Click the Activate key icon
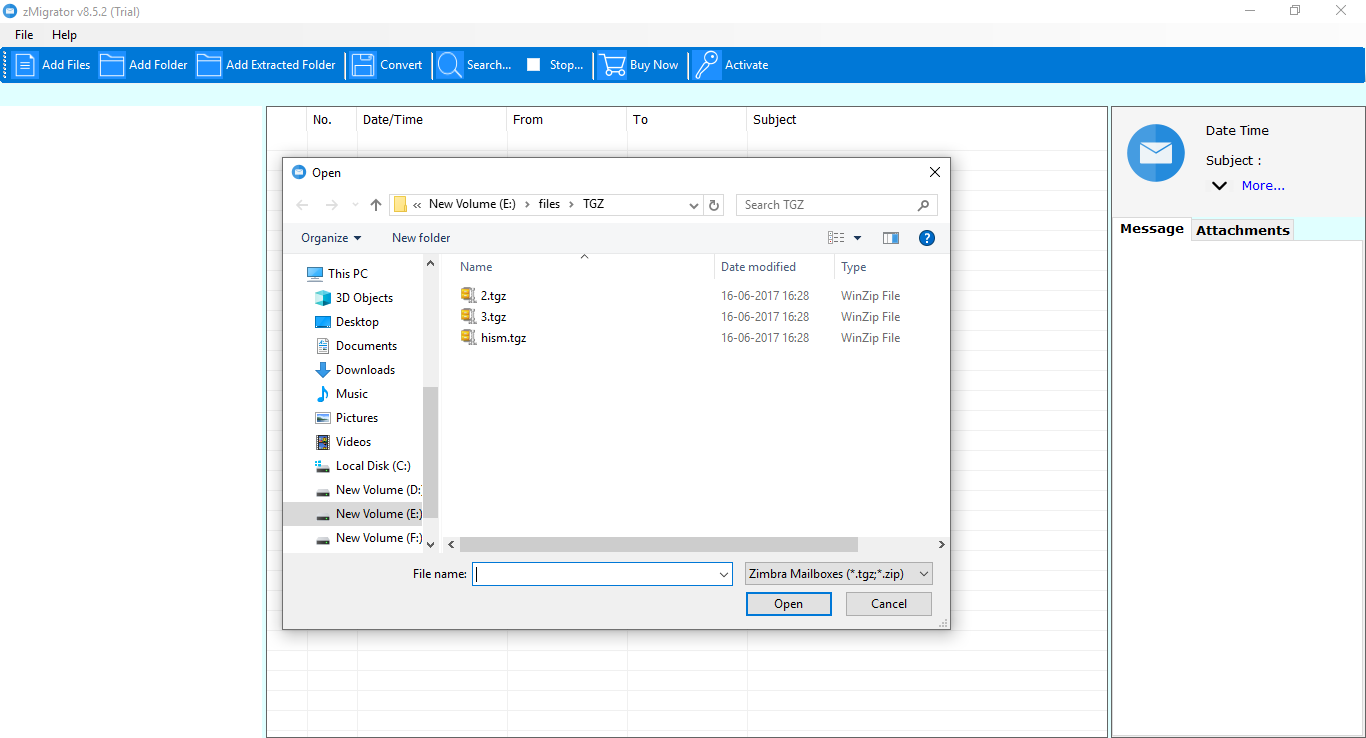Screen dimensions: 1366x738 pos(707,65)
